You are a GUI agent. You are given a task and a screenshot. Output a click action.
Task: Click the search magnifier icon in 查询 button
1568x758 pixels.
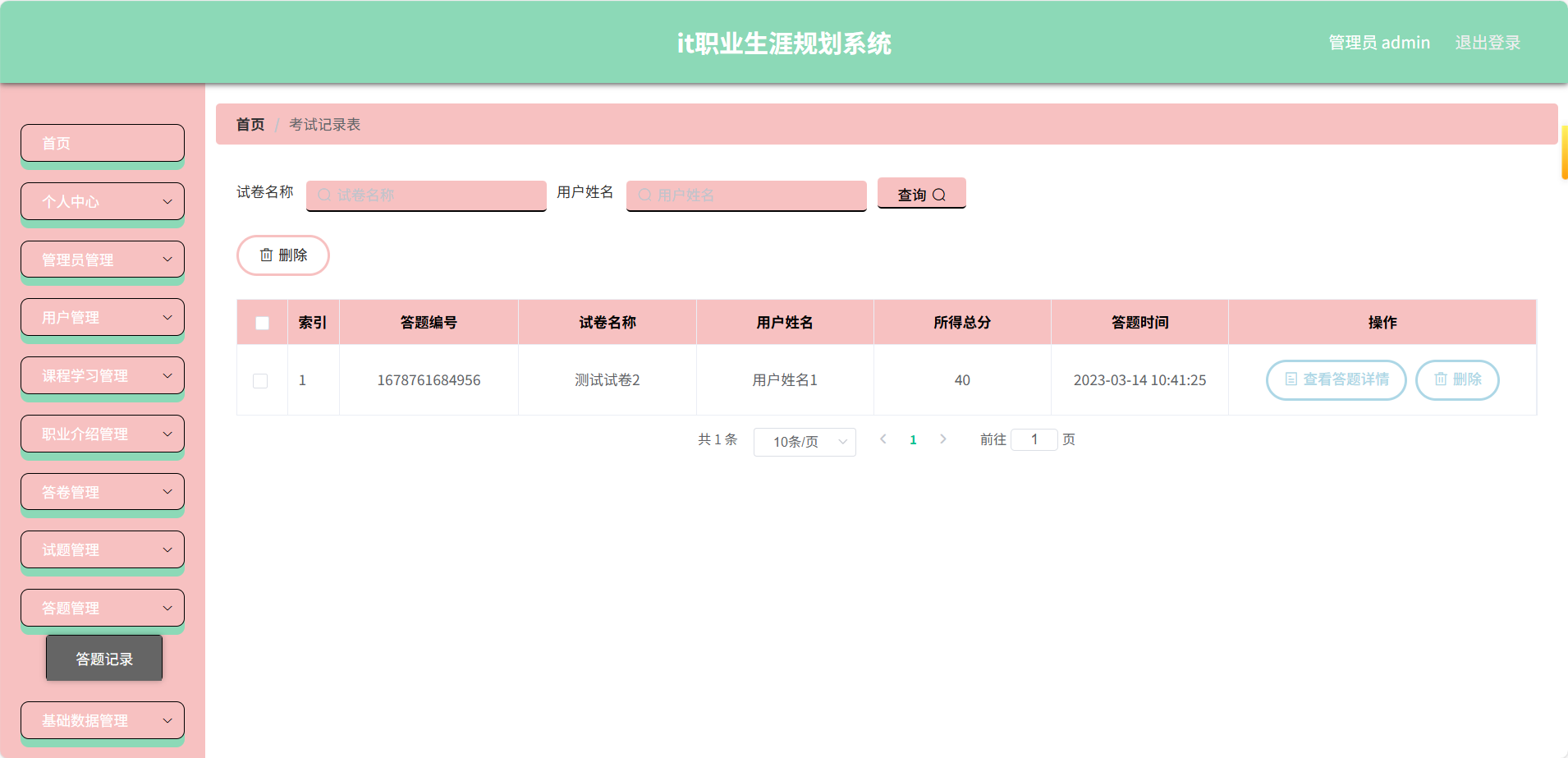pos(939,195)
